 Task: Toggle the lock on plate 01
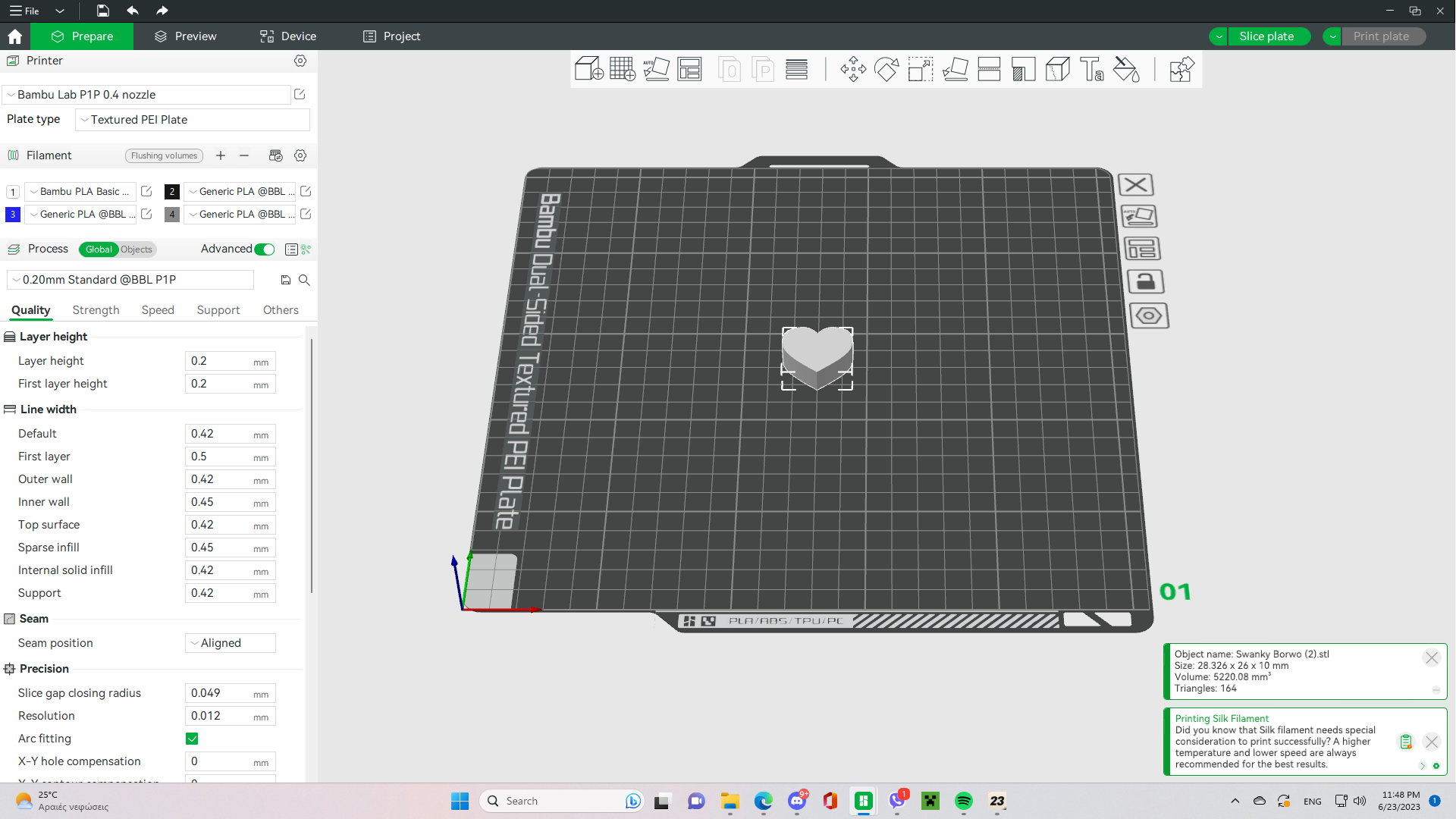[x=1146, y=282]
